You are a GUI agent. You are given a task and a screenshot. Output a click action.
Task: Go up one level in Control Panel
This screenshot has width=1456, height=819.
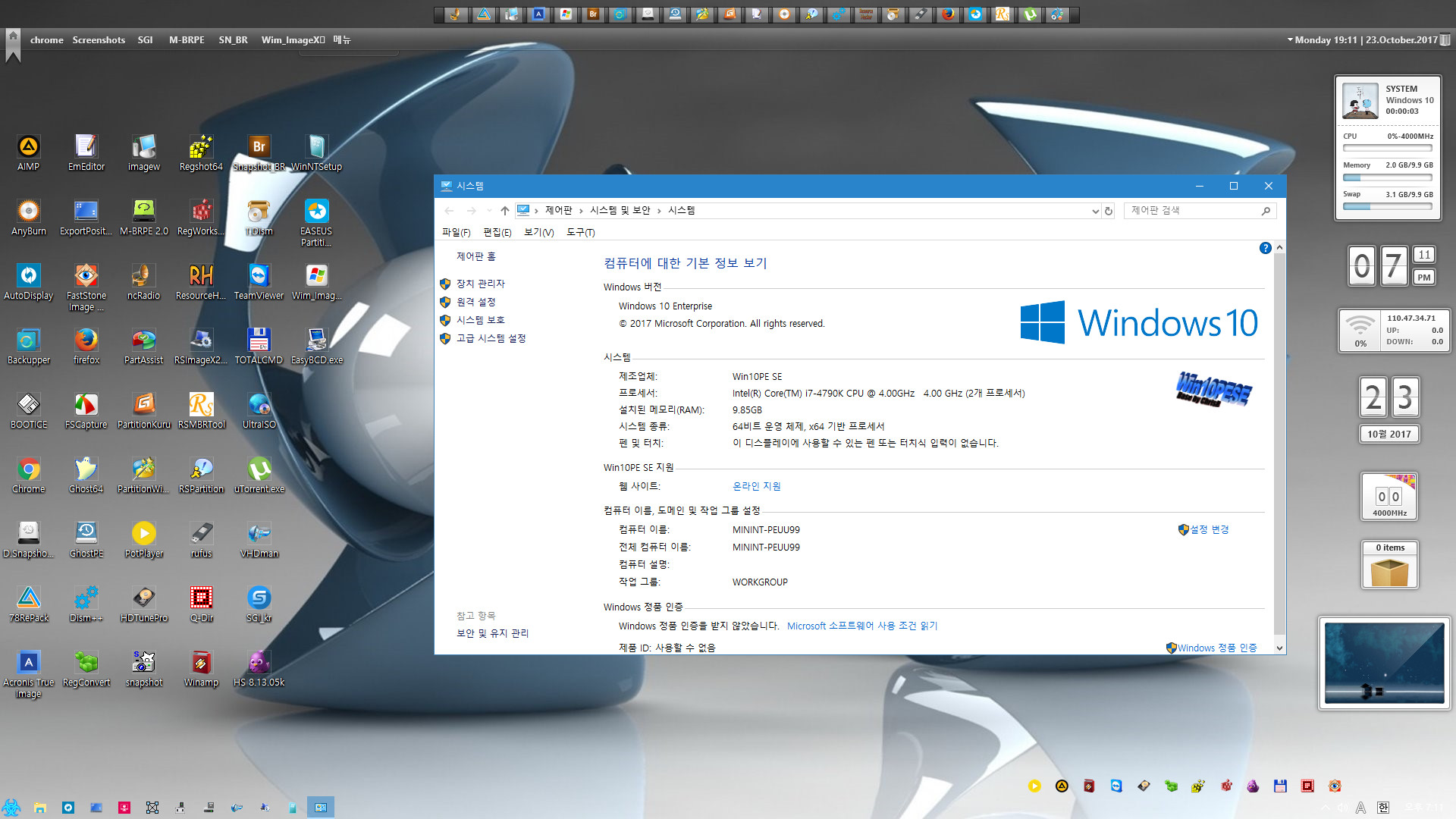coord(504,211)
